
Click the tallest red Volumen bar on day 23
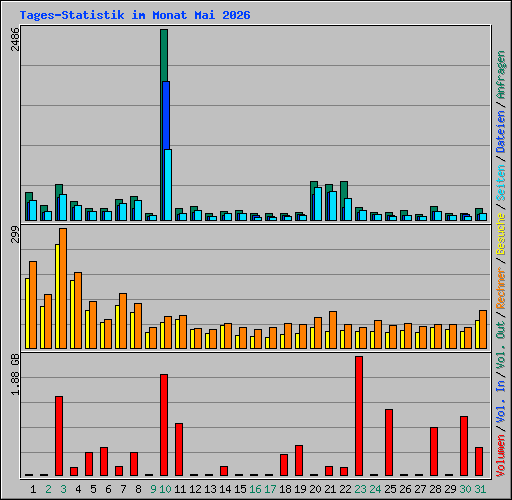pos(359,416)
